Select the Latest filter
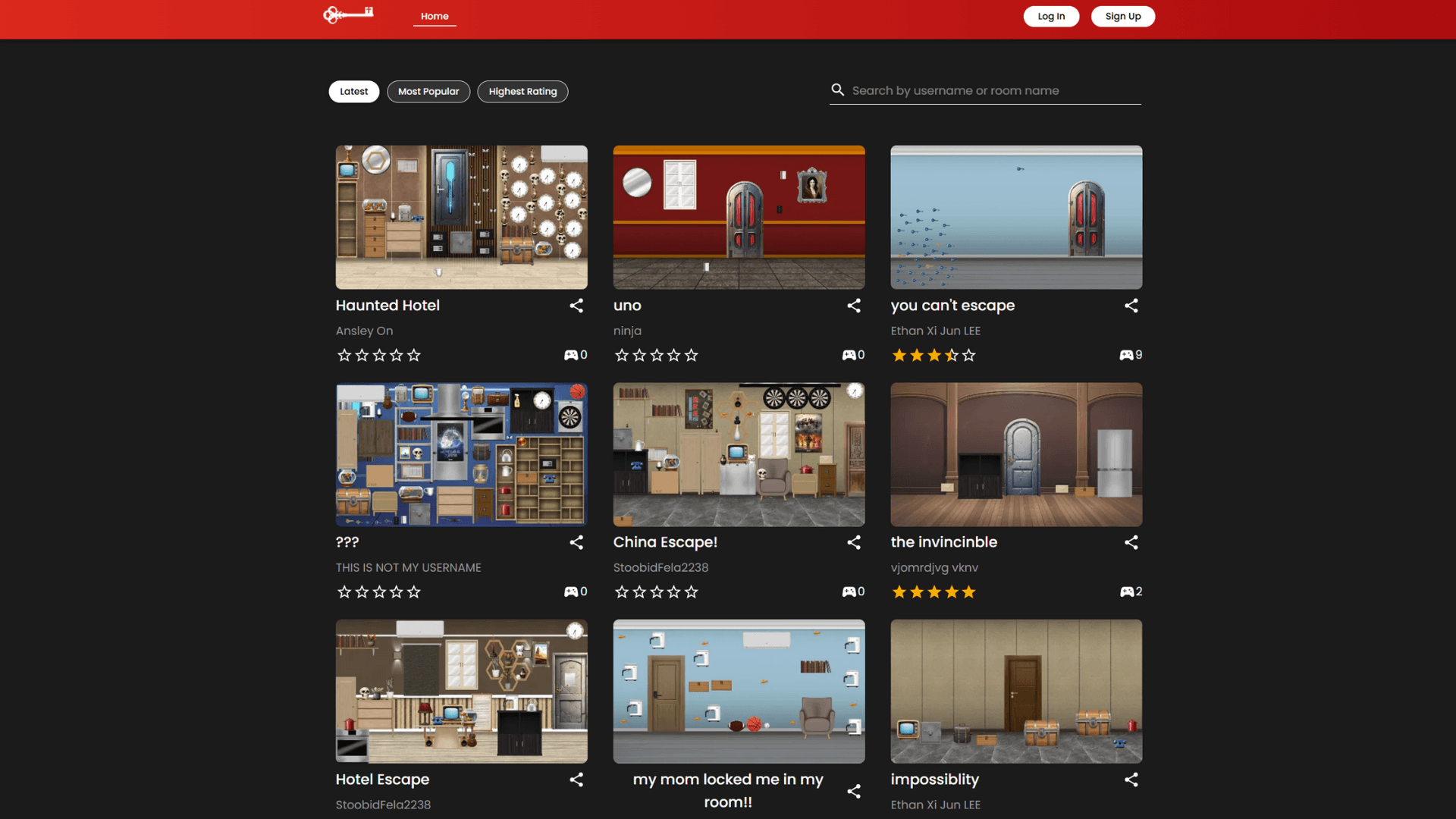1456x819 pixels. pos(353,92)
